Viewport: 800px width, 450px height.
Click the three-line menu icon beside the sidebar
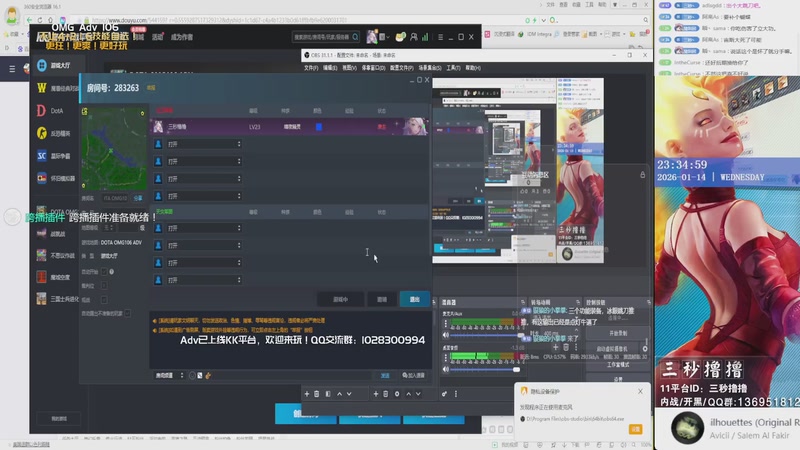(x=12, y=68)
